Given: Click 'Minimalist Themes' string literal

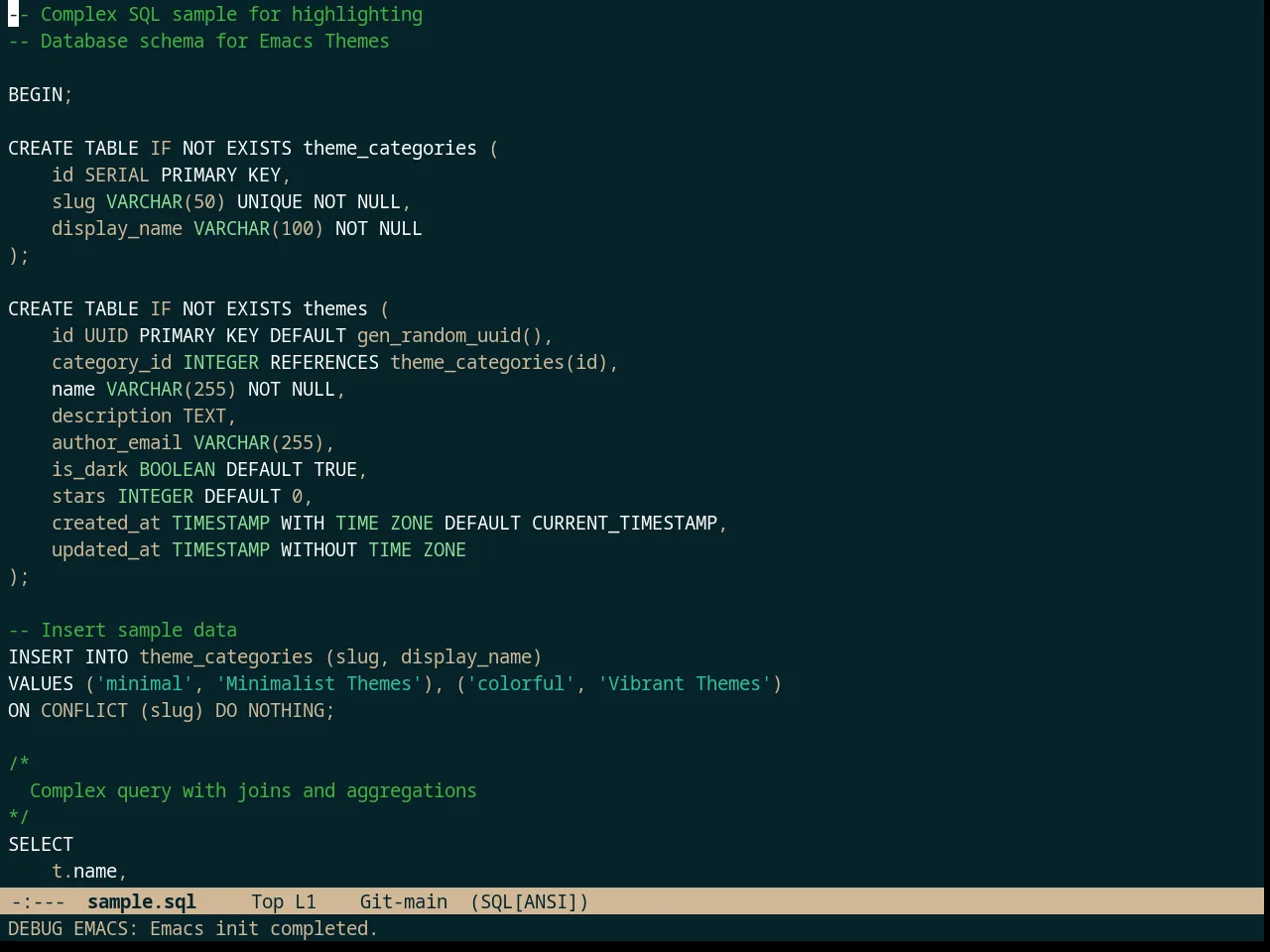Looking at the screenshot, I should 318,683.
